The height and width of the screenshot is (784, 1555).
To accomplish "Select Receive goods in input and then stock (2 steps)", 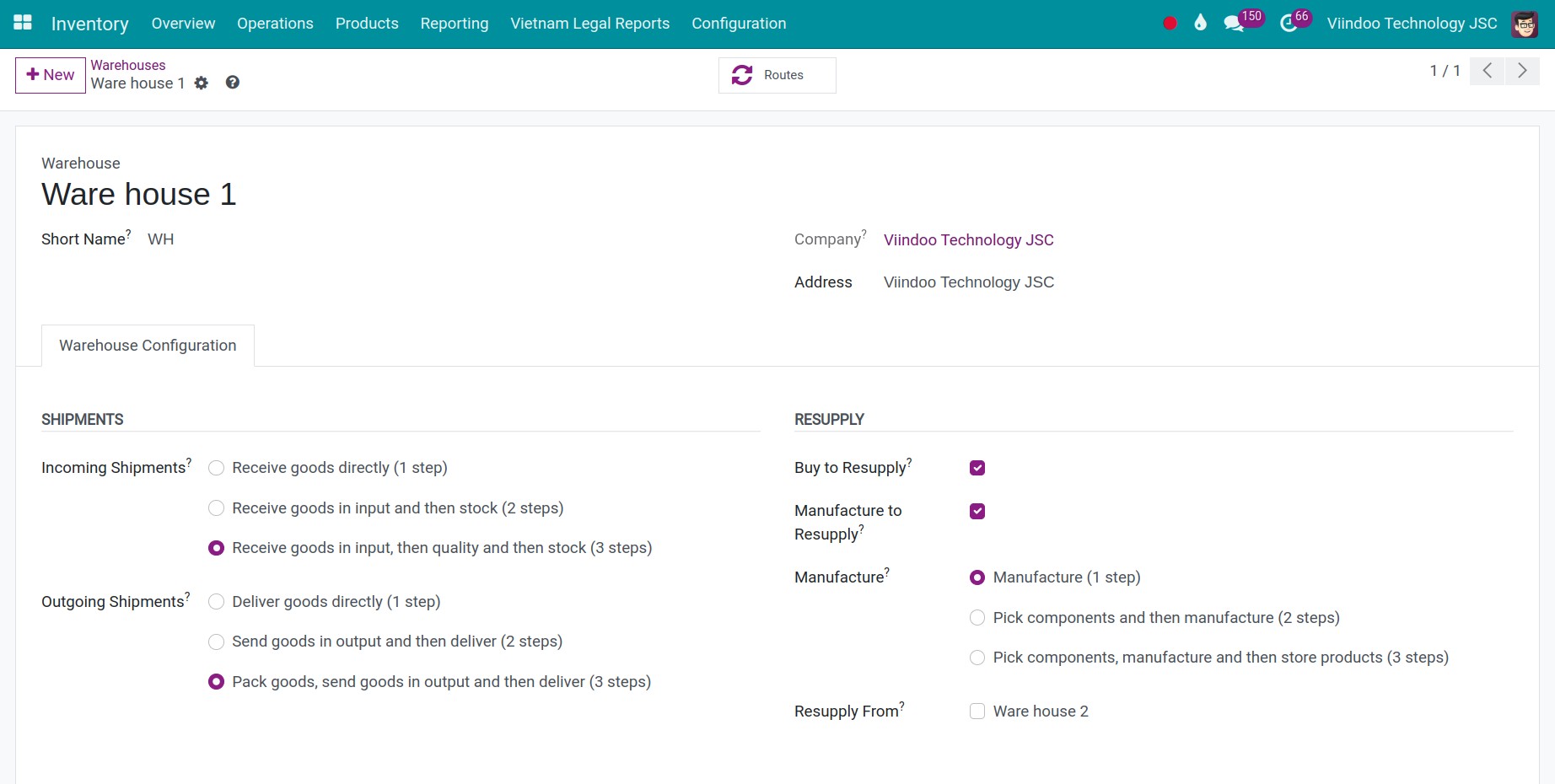I will [217, 508].
